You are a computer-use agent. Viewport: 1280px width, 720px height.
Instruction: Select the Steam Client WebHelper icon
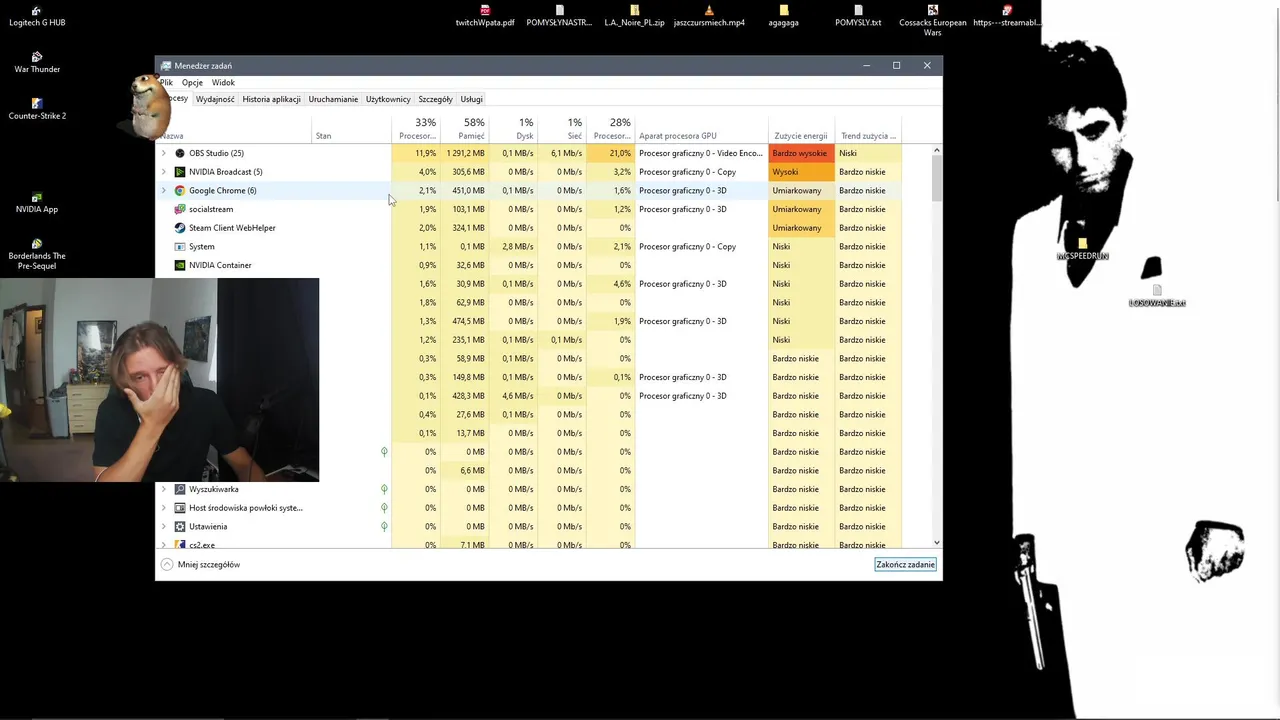(180, 228)
